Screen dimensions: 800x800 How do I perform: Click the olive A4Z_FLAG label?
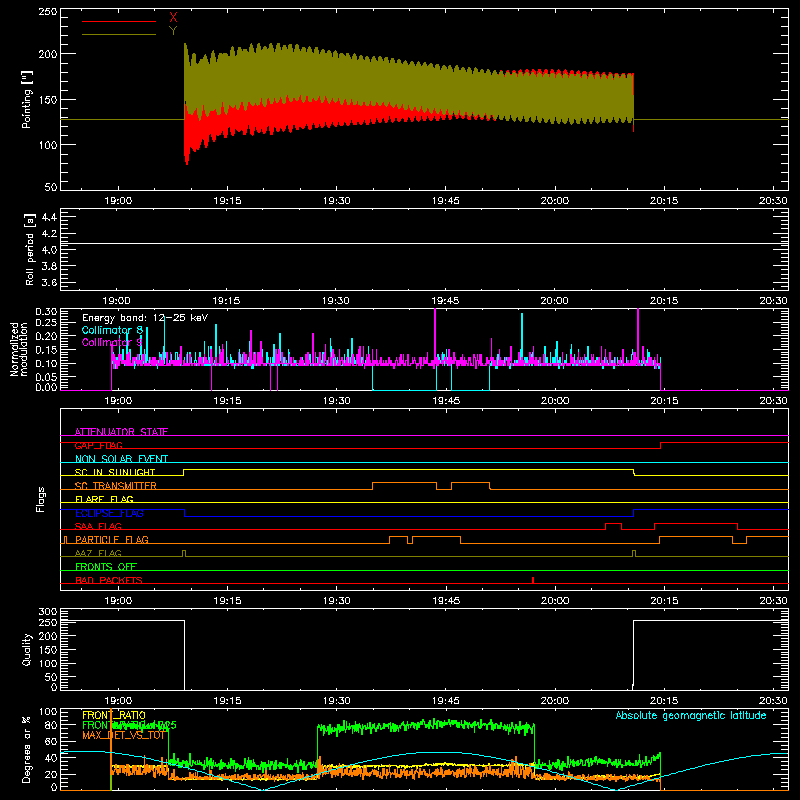pos(98,553)
